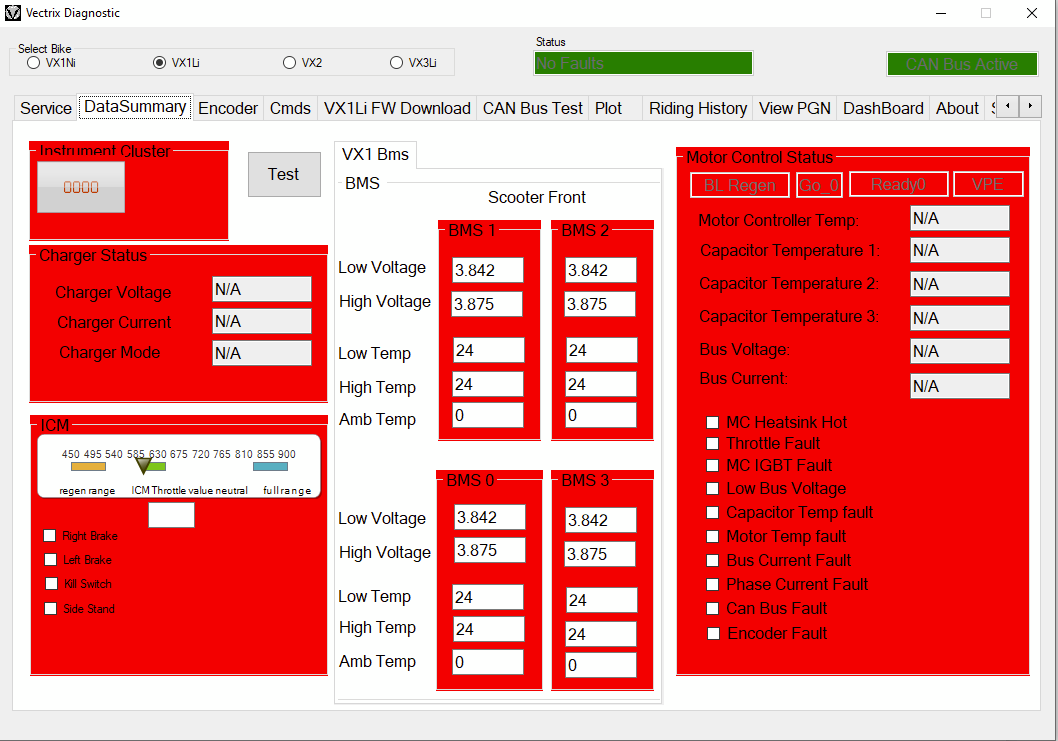Tick the Right Brake checkbox
The height and width of the screenshot is (741, 1058).
[51, 536]
